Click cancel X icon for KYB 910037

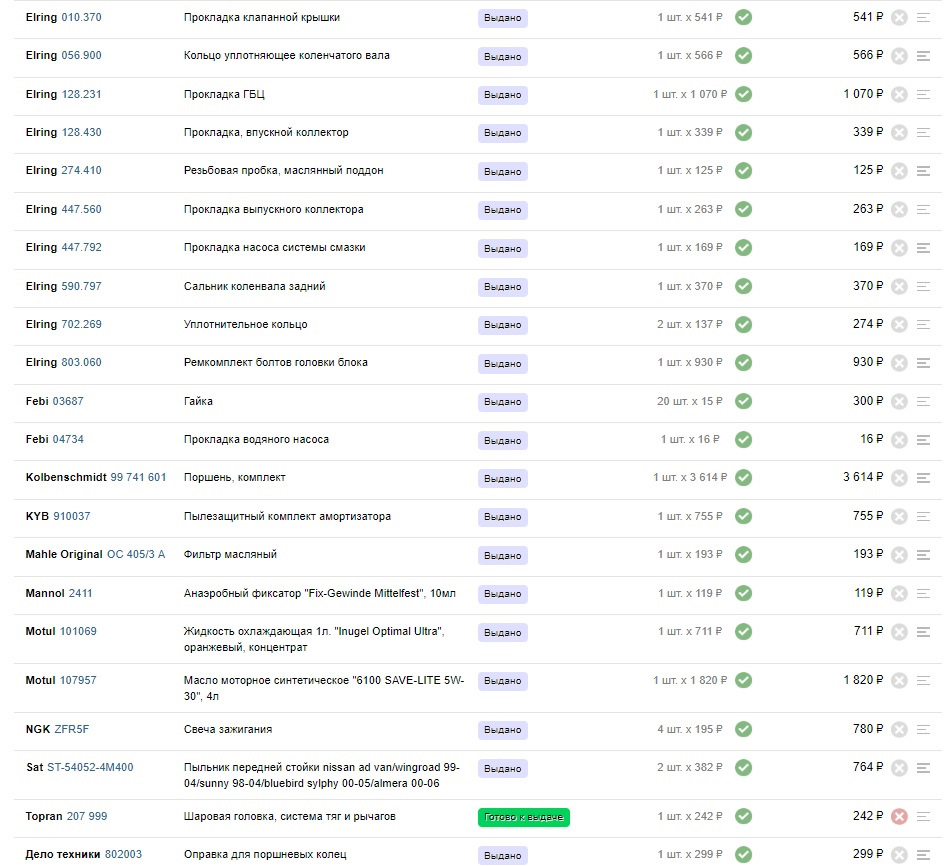point(899,516)
